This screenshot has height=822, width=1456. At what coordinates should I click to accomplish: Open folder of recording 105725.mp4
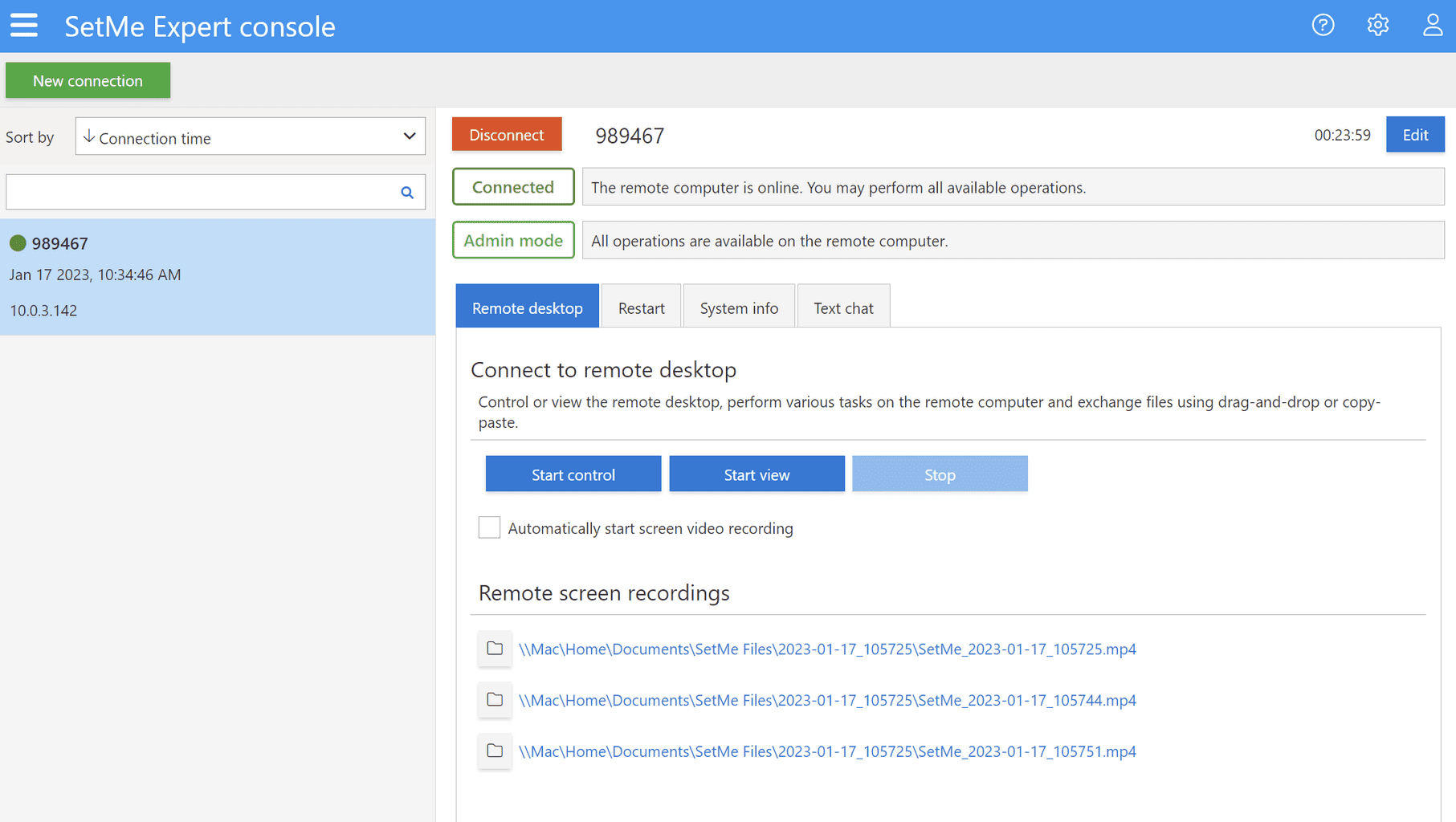point(495,649)
